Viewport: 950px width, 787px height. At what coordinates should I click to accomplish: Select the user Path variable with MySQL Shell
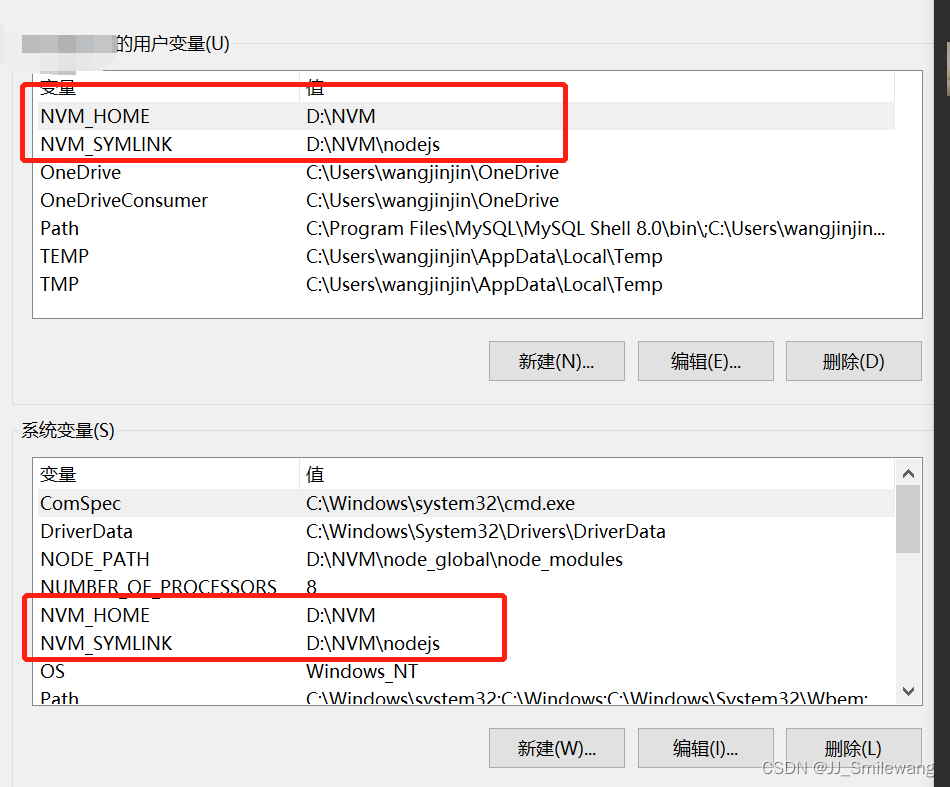point(60,228)
